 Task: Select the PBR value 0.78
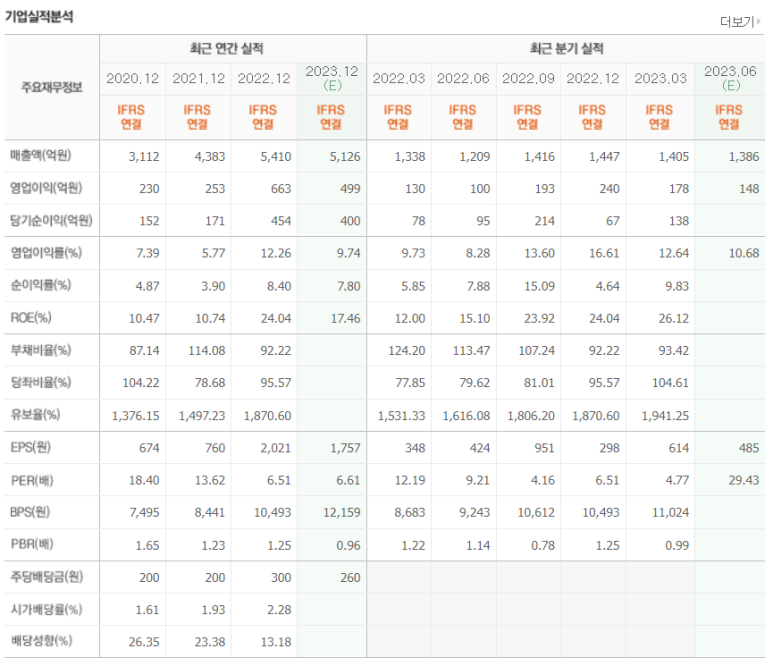coord(543,546)
